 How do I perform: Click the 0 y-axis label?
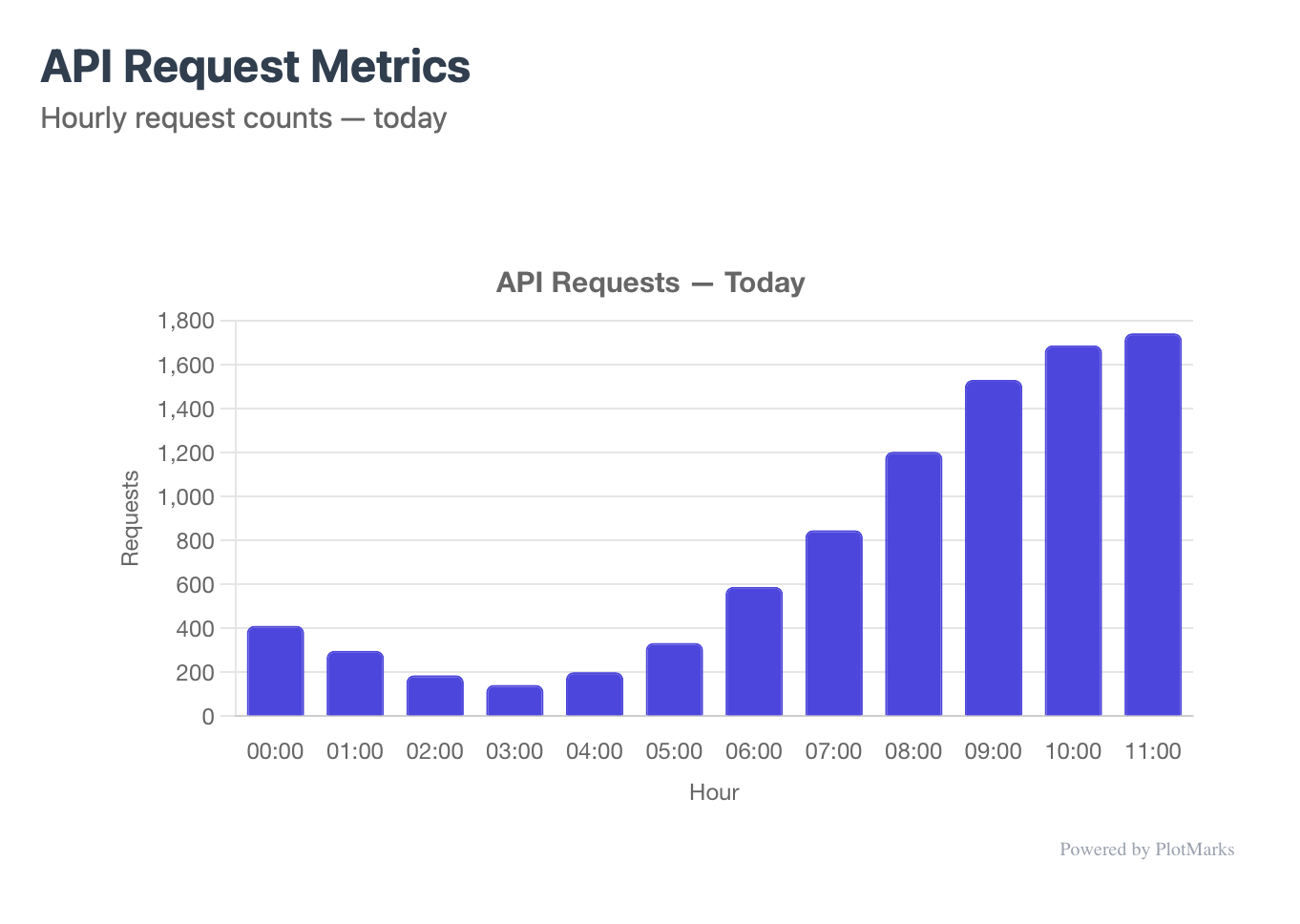coord(208,716)
